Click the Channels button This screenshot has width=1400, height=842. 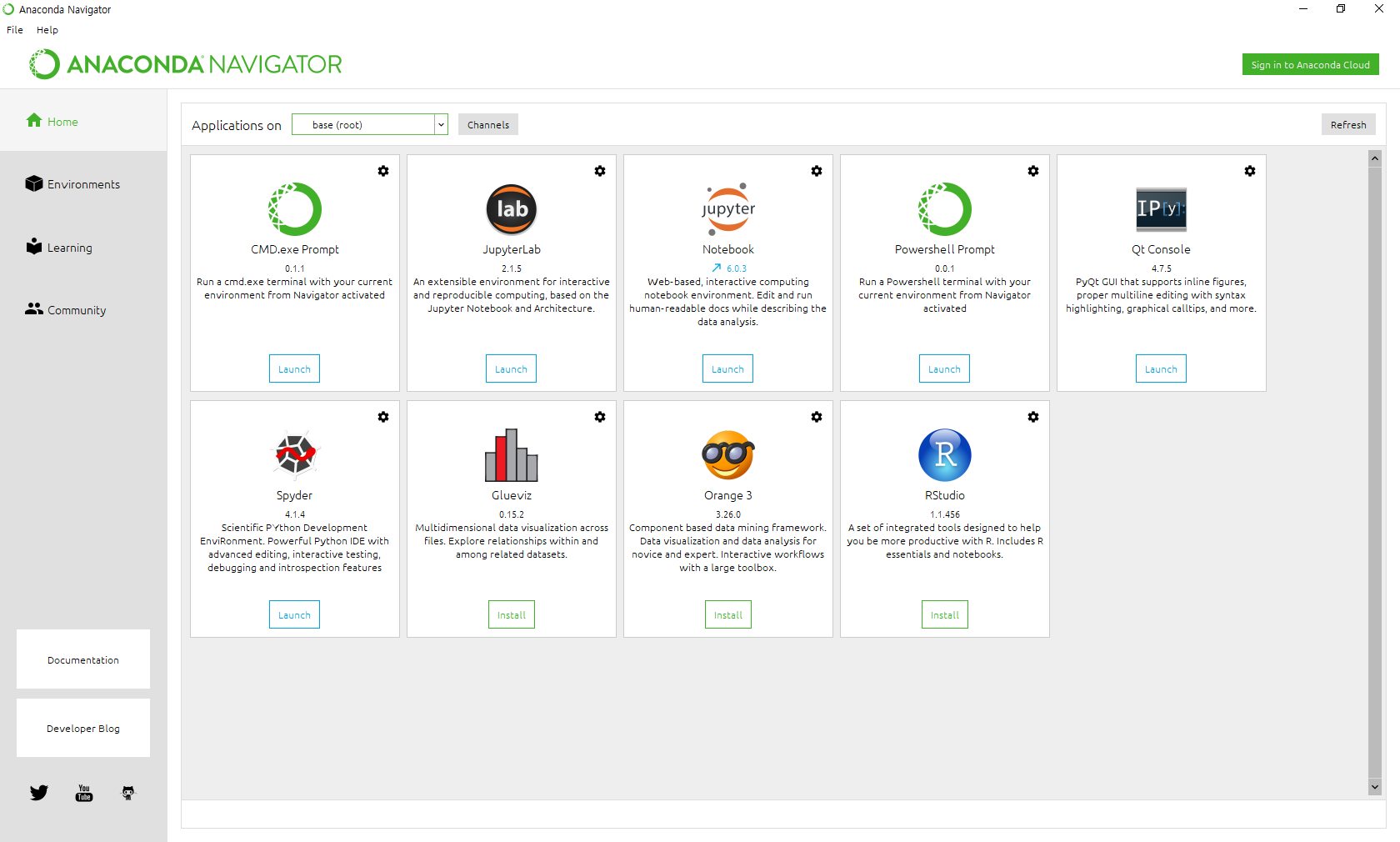[x=488, y=125]
